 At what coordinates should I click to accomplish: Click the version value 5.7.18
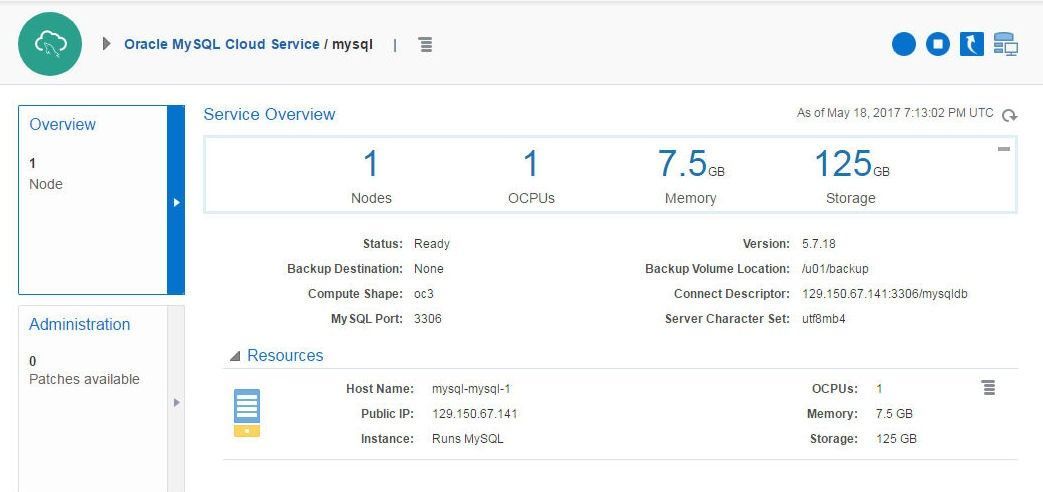[x=819, y=243]
